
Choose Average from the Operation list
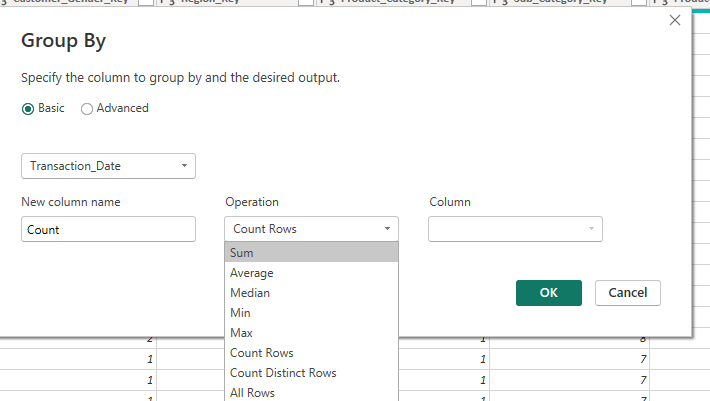tap(312, 273)
